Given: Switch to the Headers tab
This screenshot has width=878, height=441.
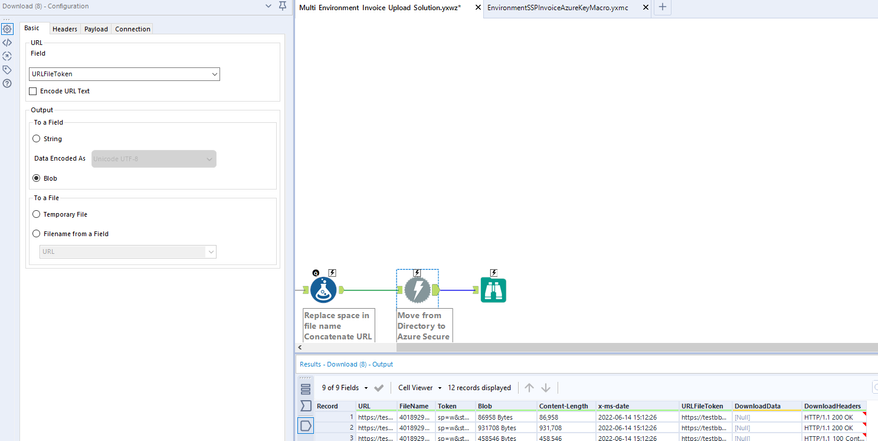Looking at the screenshot, I should coord(65,29).
